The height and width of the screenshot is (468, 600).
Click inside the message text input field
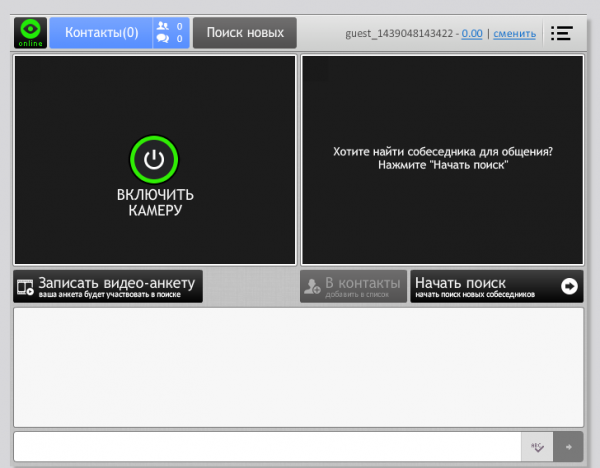(x=266, y=446)
